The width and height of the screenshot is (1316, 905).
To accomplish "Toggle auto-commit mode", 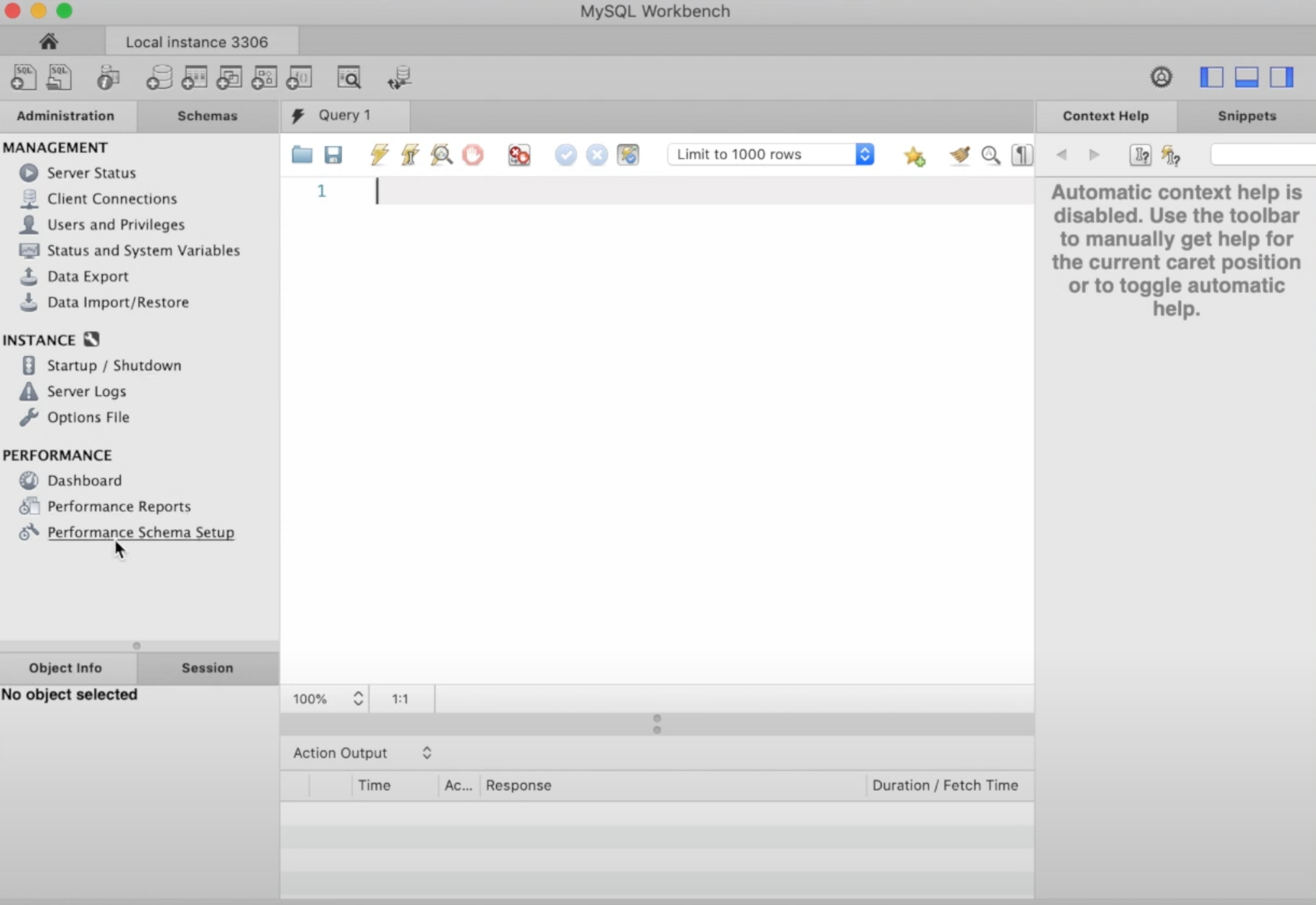I will pos(628,154).
